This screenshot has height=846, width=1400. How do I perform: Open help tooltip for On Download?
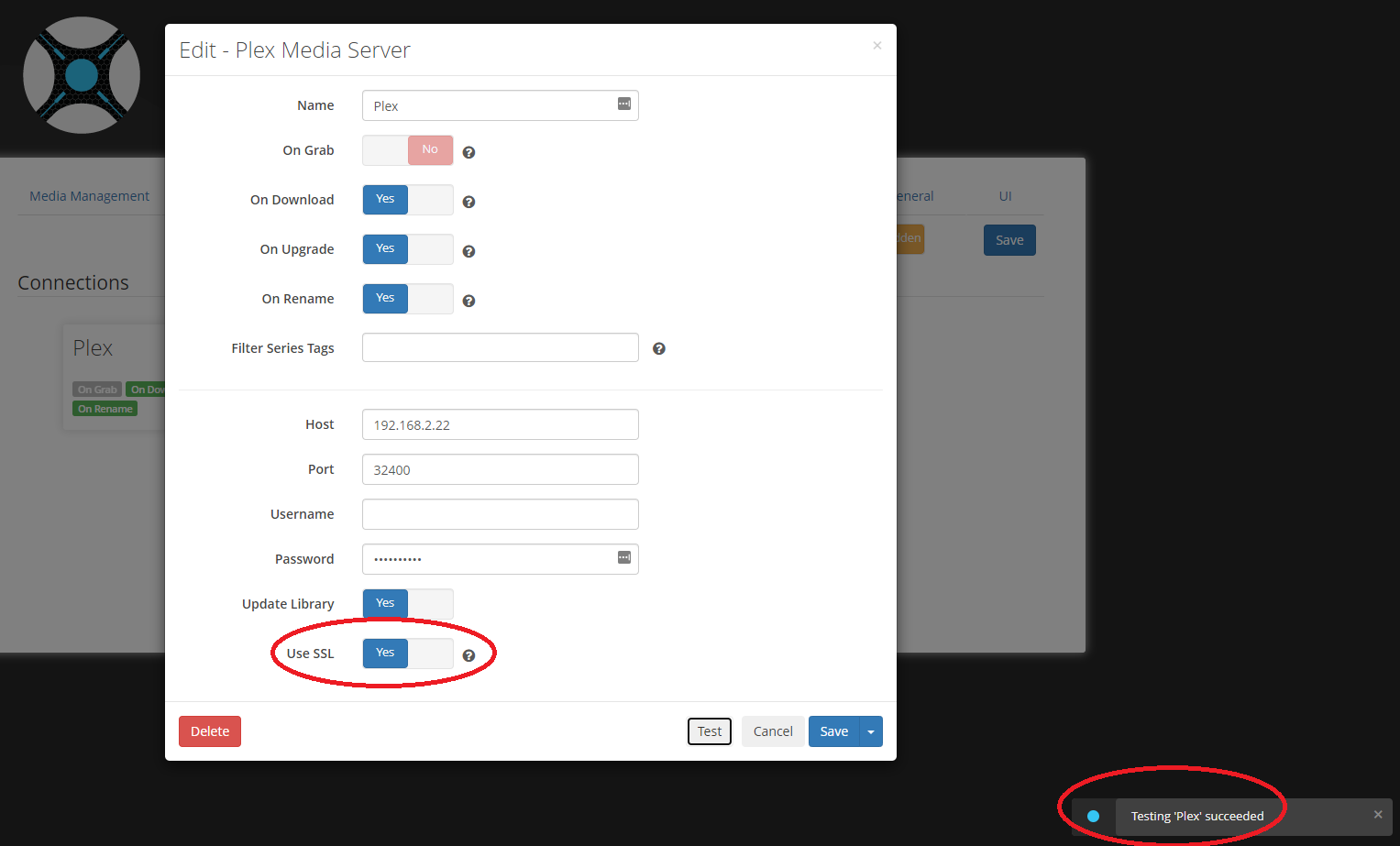pyautogui.click(x=469, y=202)
